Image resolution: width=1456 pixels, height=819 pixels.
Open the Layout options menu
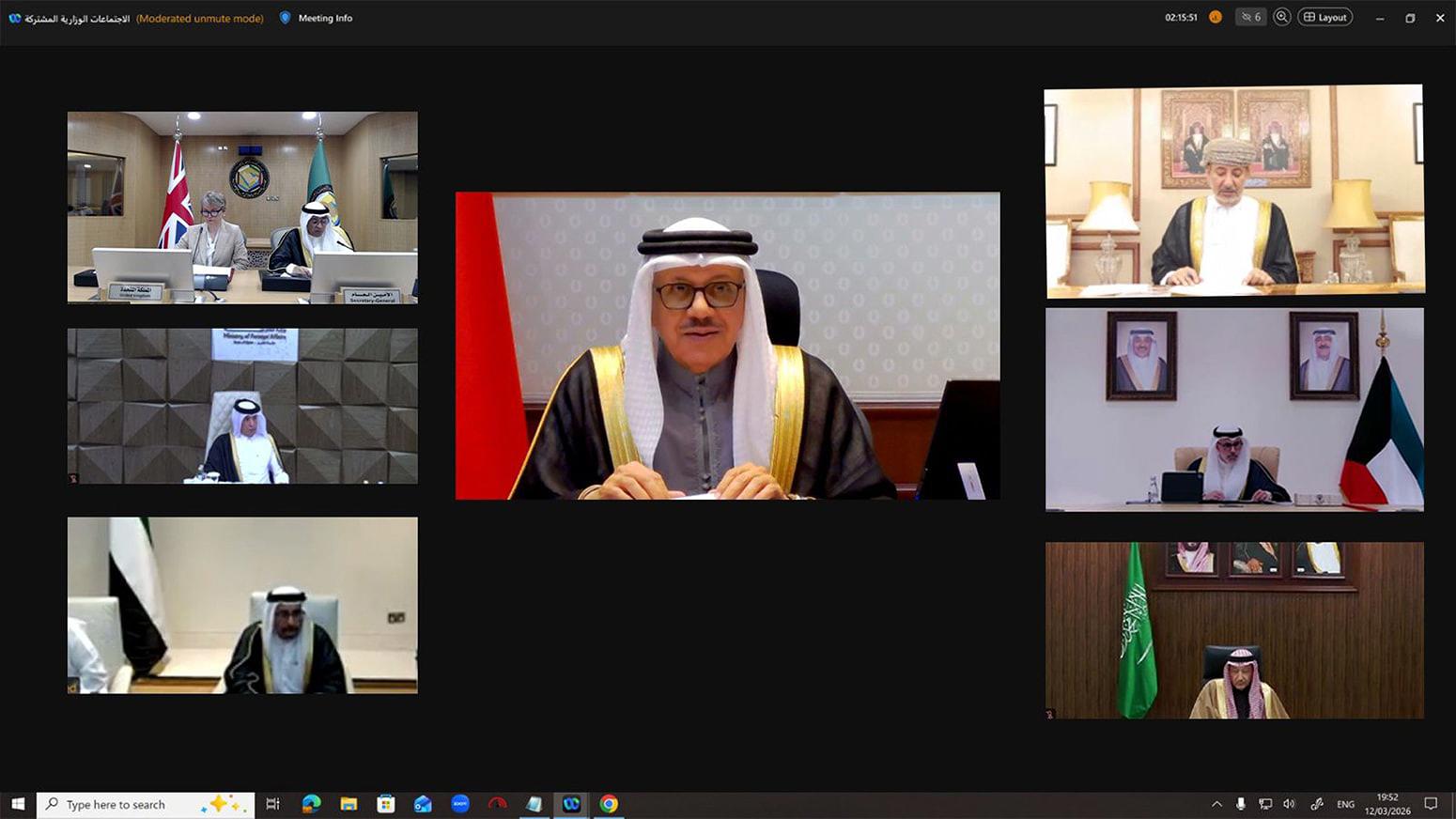[x=1324, y=17]
